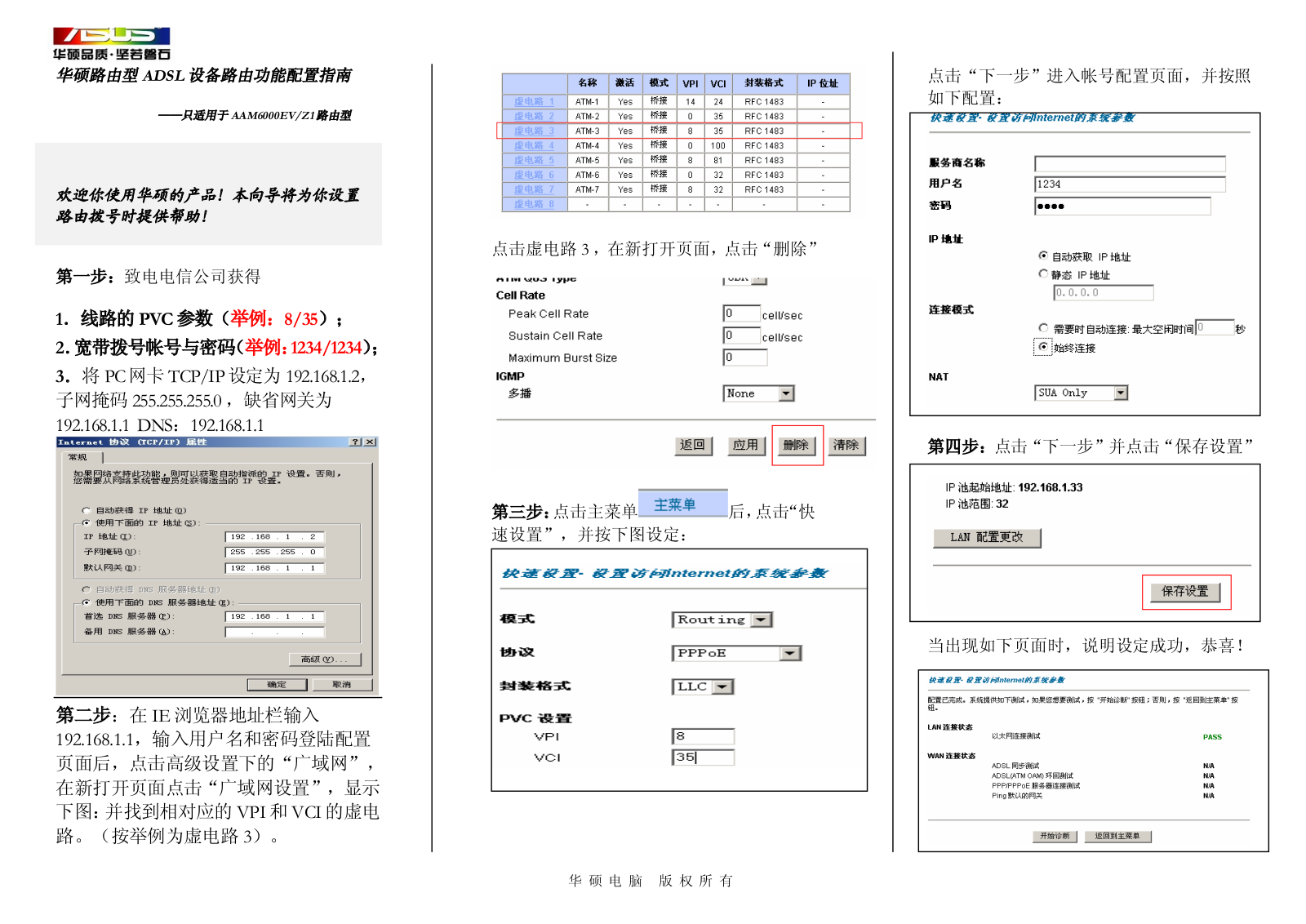Click the PASS test result text
This screenshot has height=924, width=1306.
click(1212, 737)
